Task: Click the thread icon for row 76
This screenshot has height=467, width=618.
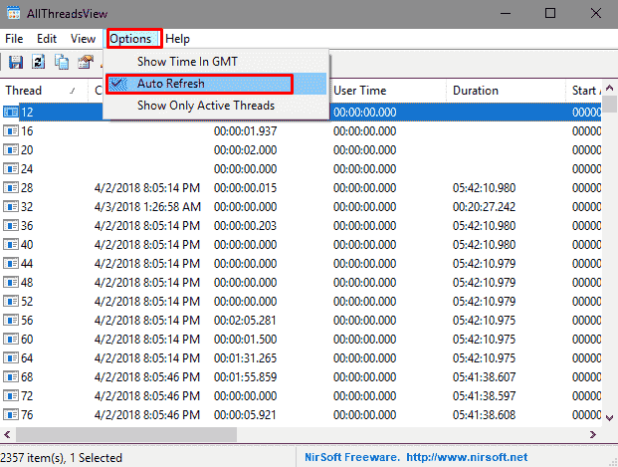Action: (11, 415)
